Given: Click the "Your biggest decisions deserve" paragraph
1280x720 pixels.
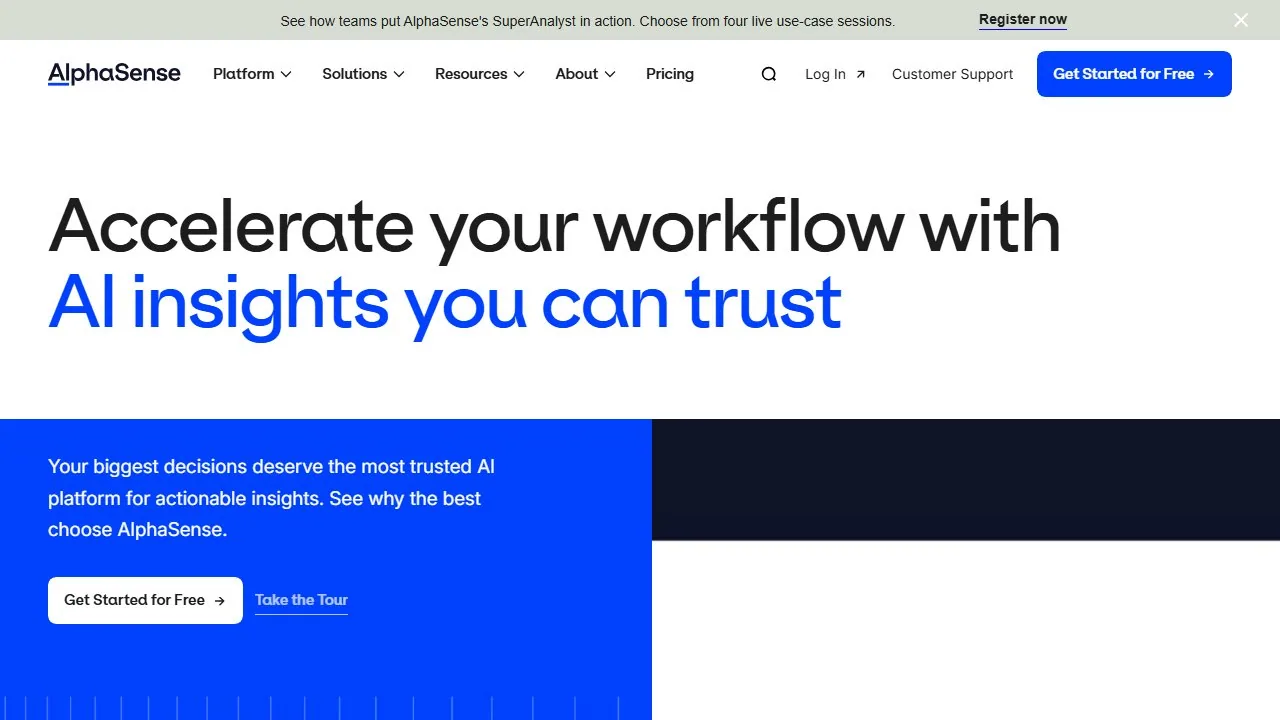Looking at the screenshot, I should [x=271, y=498].
